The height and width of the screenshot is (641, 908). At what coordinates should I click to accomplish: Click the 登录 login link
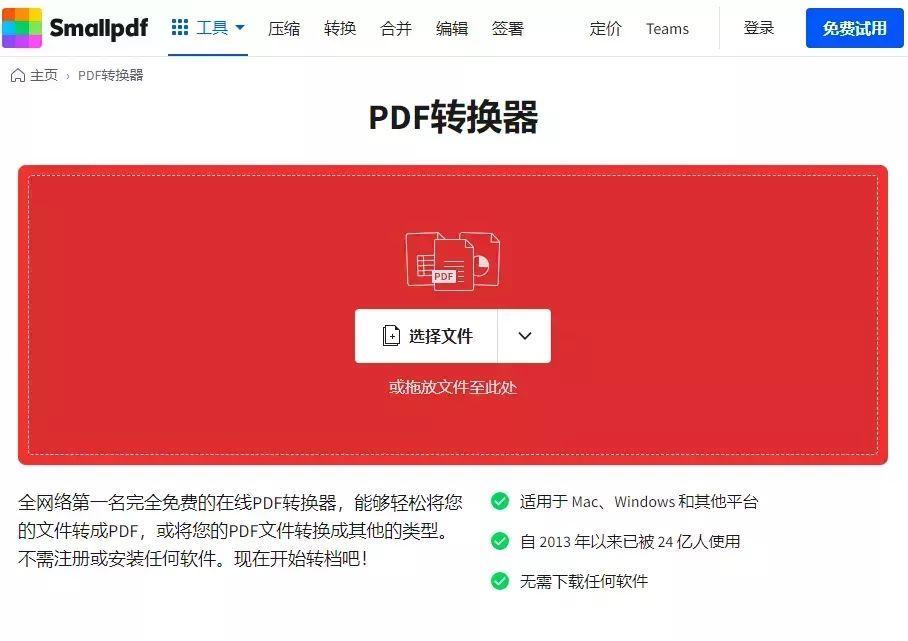(759, 28)
